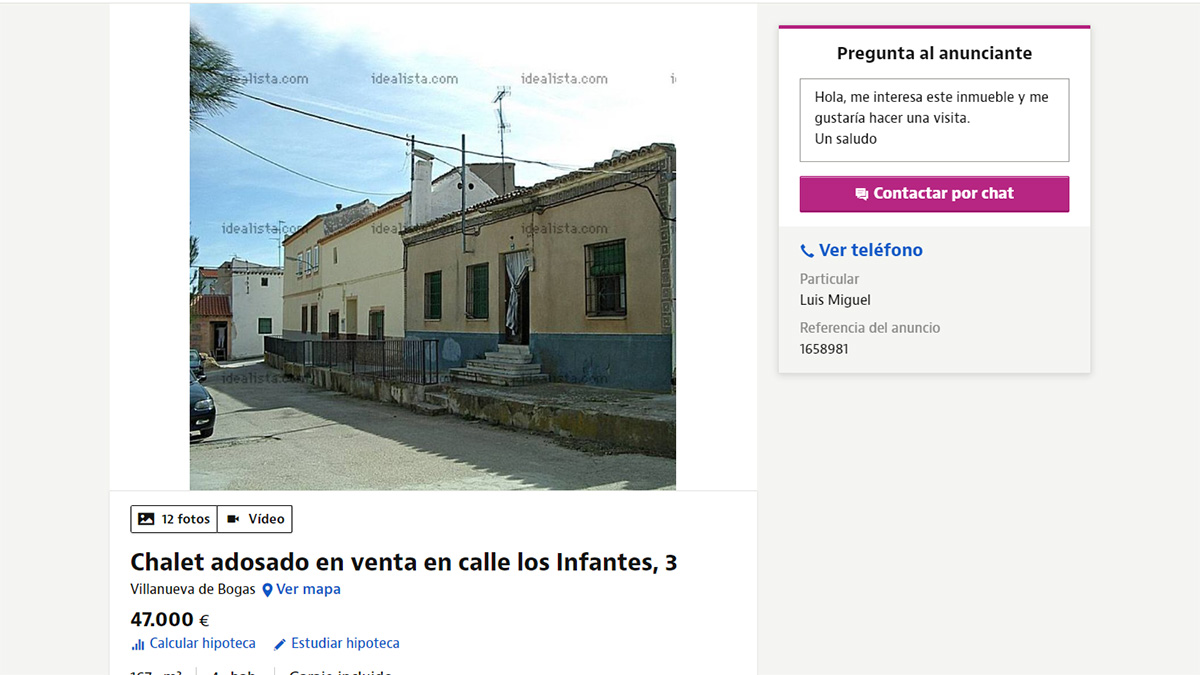Click the chat bubble icon on contact button

[861, 194]
